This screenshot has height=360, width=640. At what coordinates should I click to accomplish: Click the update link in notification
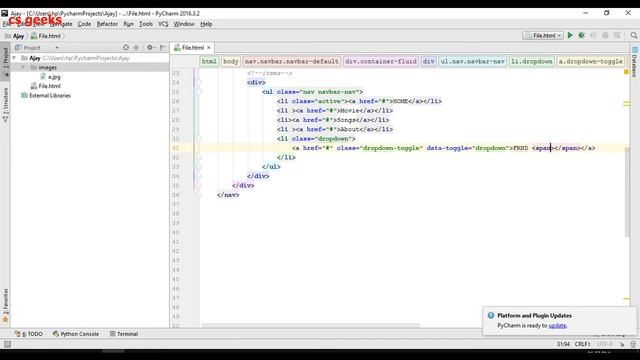click(557, 326)
